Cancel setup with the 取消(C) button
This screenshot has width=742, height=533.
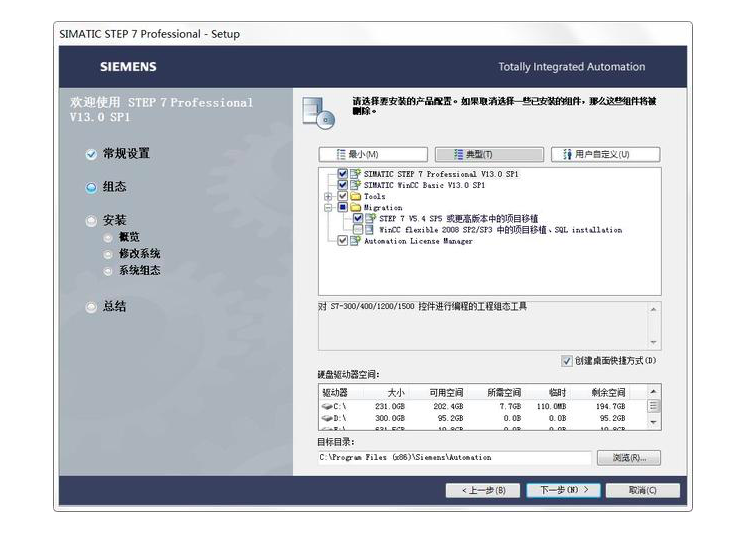coord(643,490)
